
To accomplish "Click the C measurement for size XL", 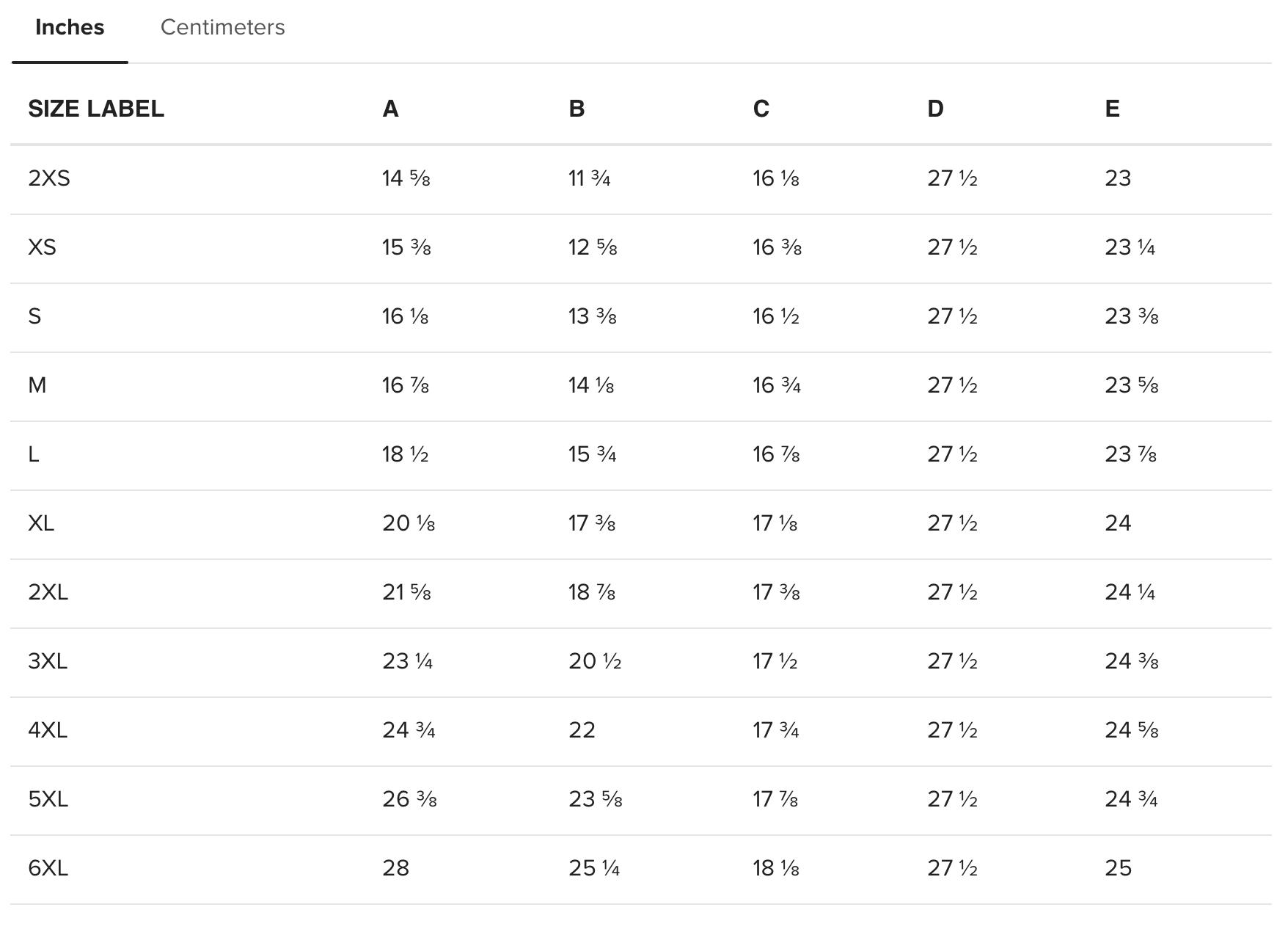I will [775, 523].
